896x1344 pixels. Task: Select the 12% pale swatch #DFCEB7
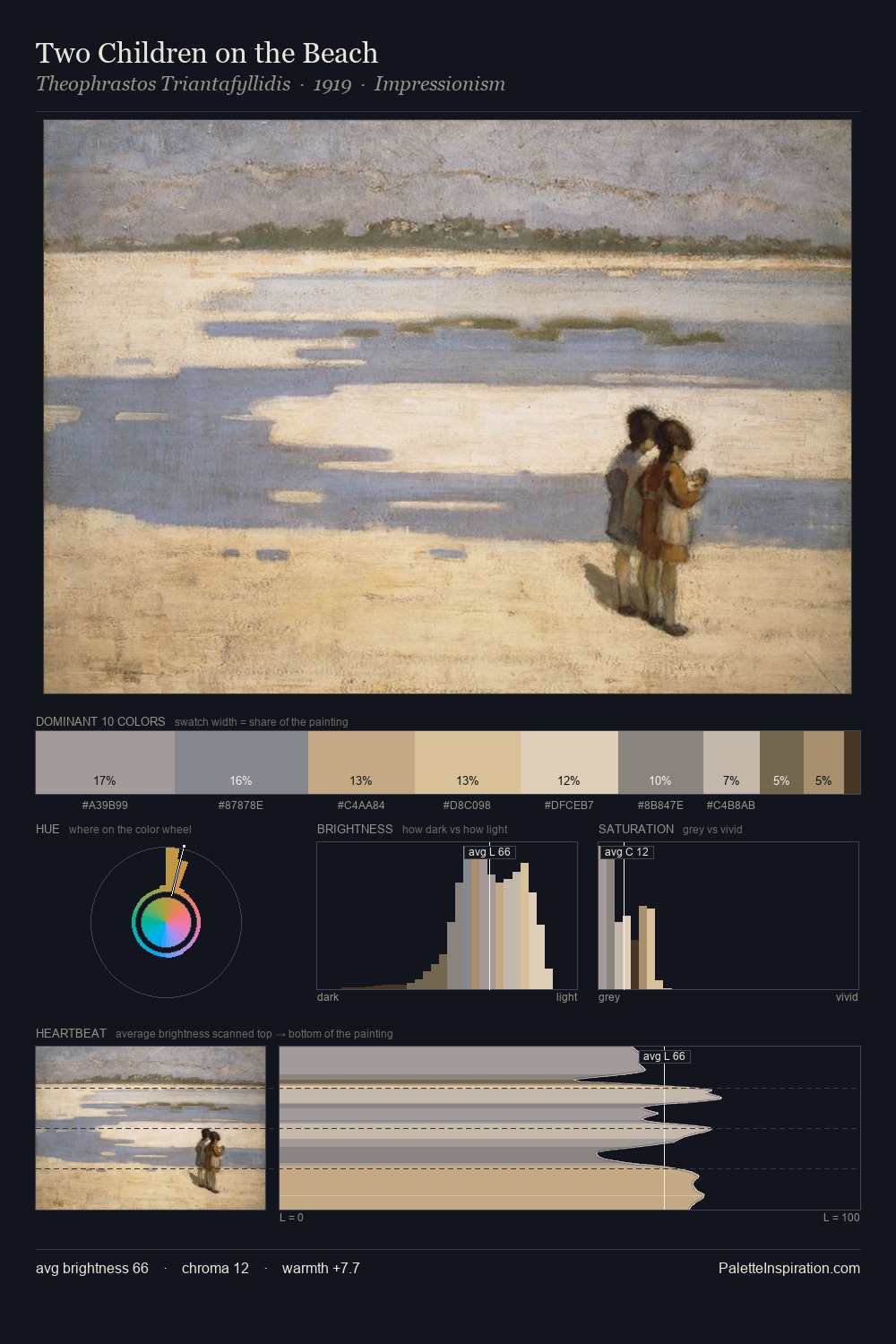coord(569,762)
